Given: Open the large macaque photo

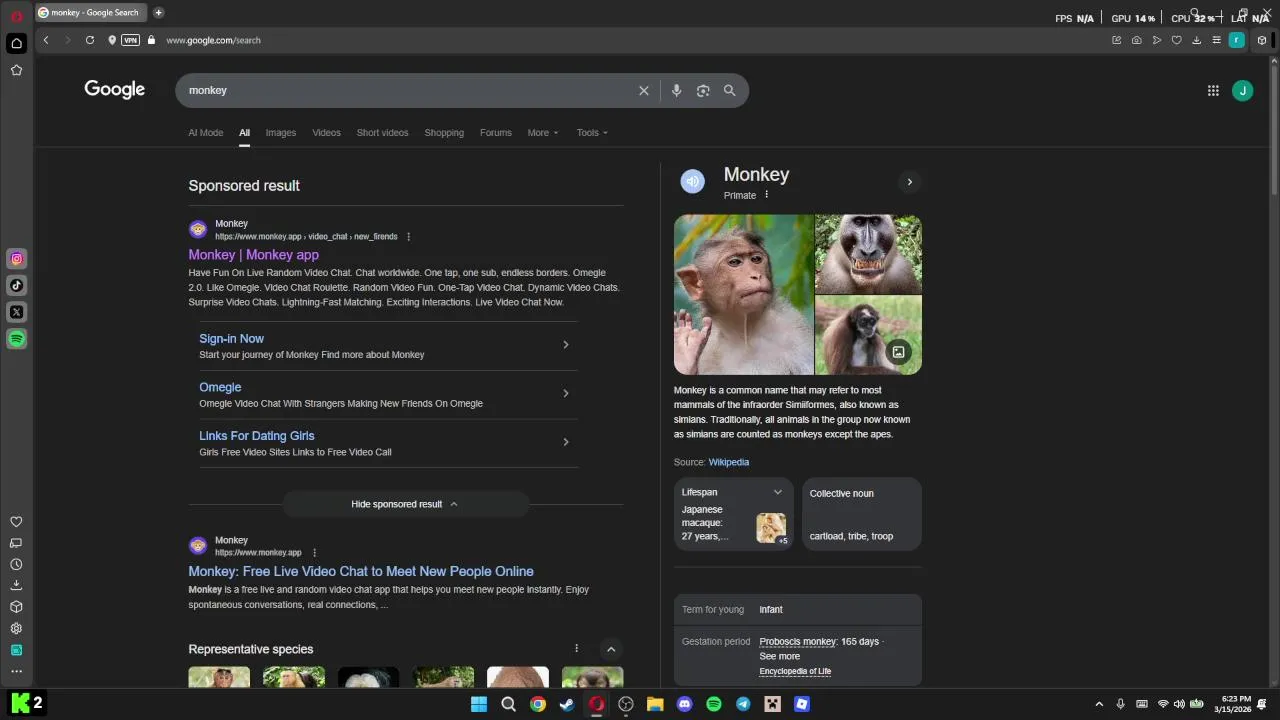Looking at the screenshot, I should pos(744,295).
